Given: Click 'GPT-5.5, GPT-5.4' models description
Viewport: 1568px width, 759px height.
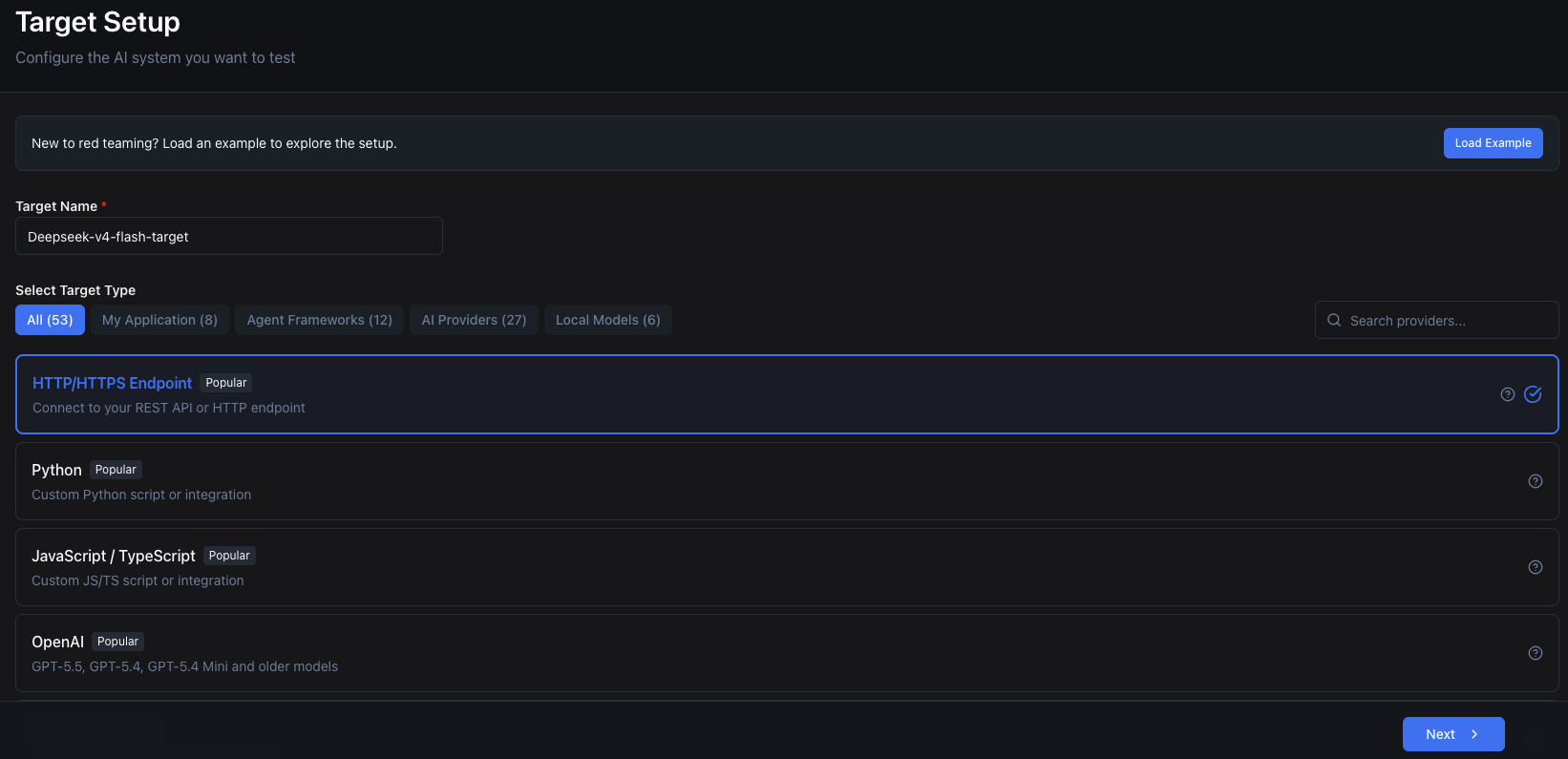Looking at the screenshot, I should coord(184,666).
